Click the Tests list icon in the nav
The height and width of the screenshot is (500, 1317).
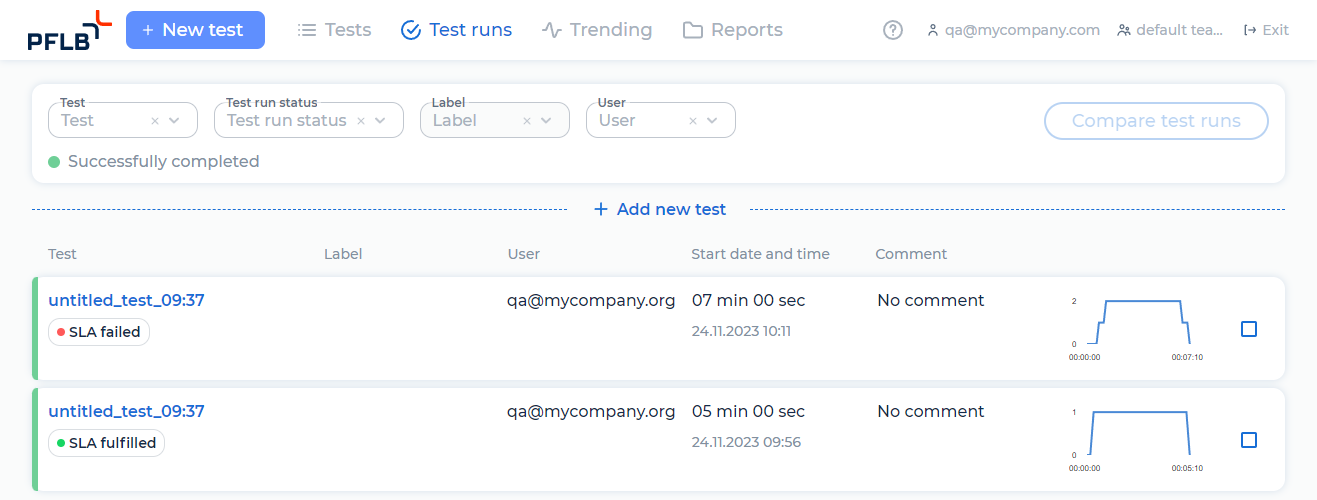(307, 30)
